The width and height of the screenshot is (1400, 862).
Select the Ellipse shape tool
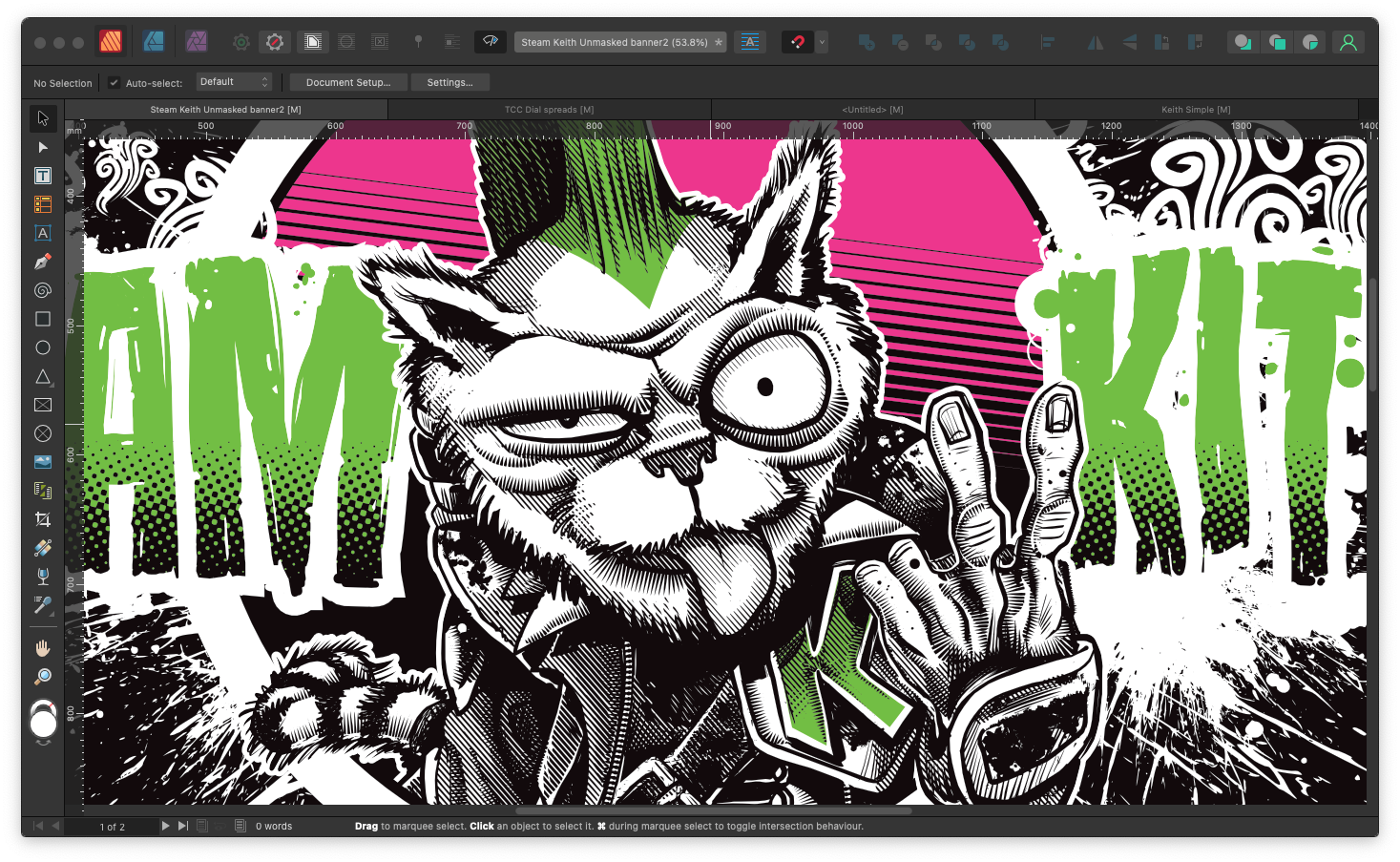coord(43,347)
